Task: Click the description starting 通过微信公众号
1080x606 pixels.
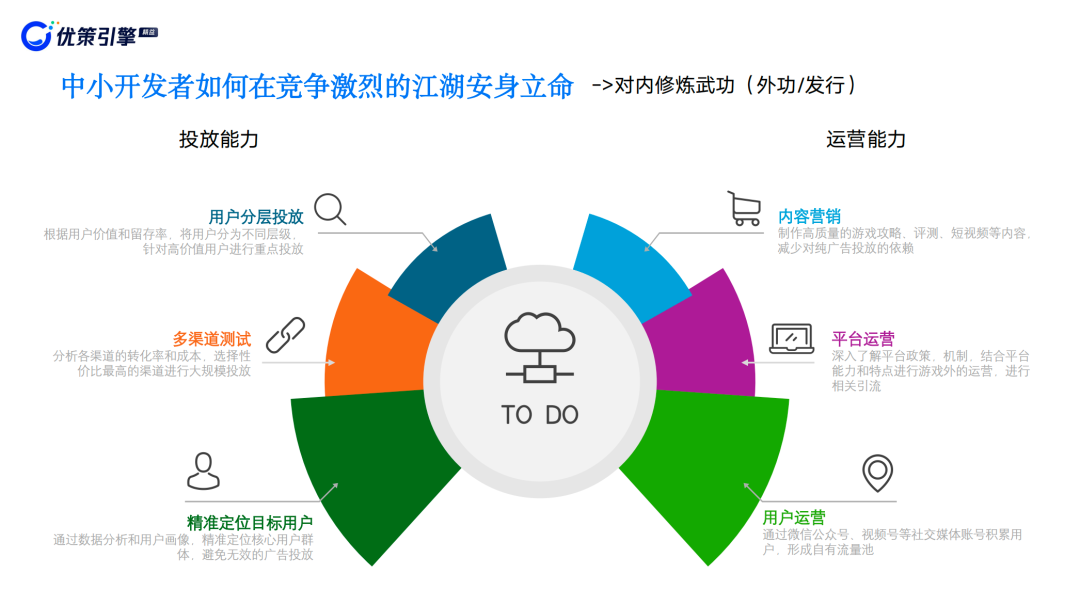Action: click(892, 542)
